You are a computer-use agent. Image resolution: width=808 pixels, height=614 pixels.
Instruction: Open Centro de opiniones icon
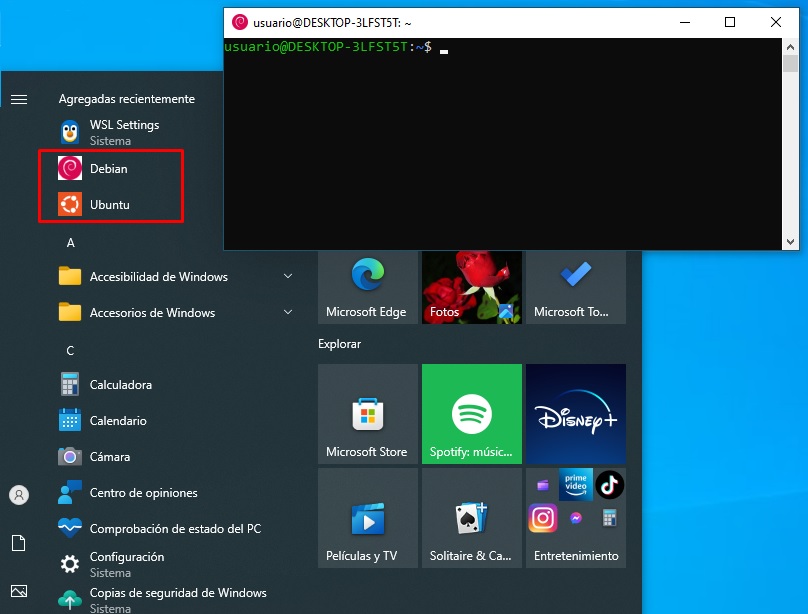[70, 492]
